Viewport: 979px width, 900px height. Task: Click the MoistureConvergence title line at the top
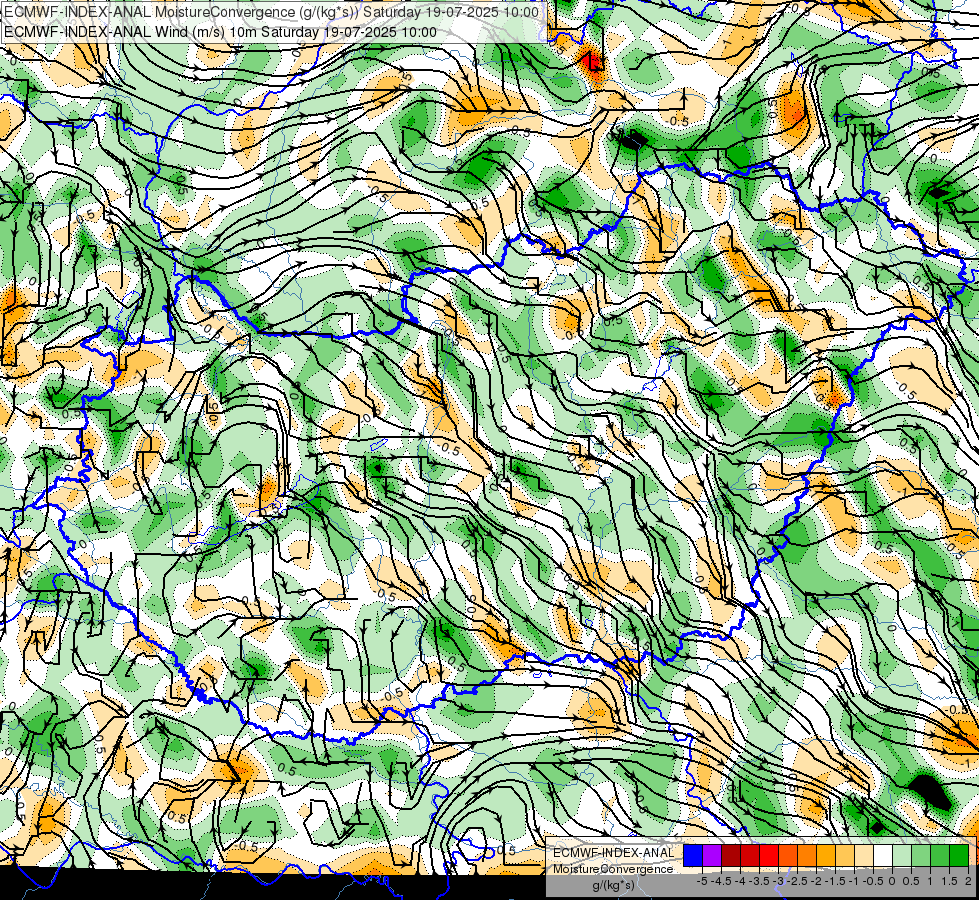(x=271, y=11)
